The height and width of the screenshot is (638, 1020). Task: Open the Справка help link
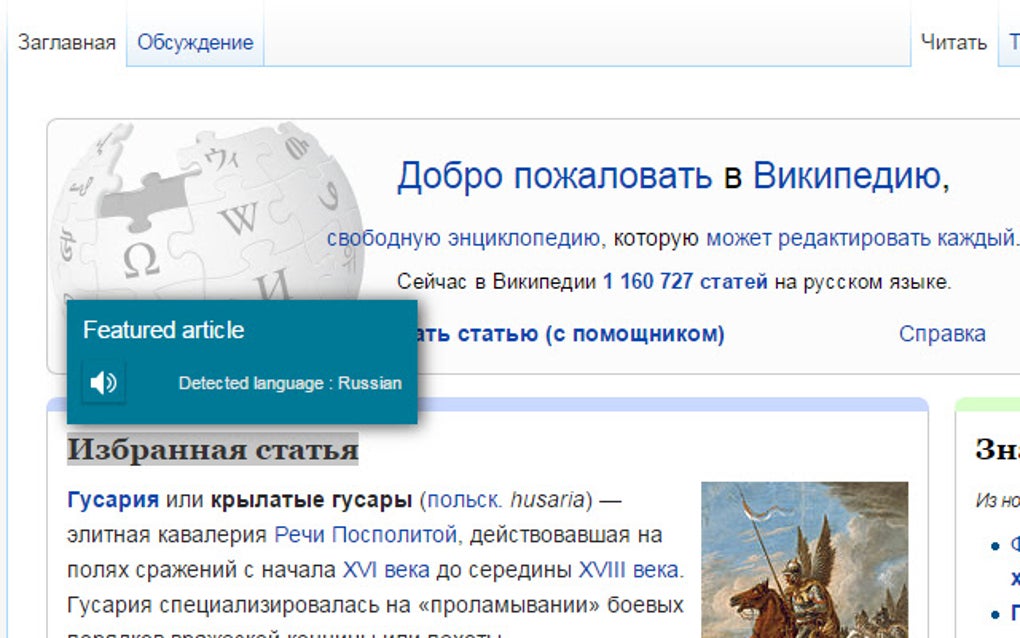coord(942,334)
